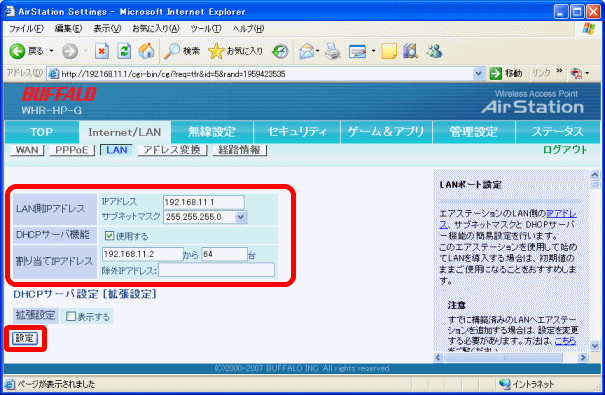Print the page with the printer icon
Viewport: 605px width, 395px height.
pyautogui.click(x=333, y=51)
